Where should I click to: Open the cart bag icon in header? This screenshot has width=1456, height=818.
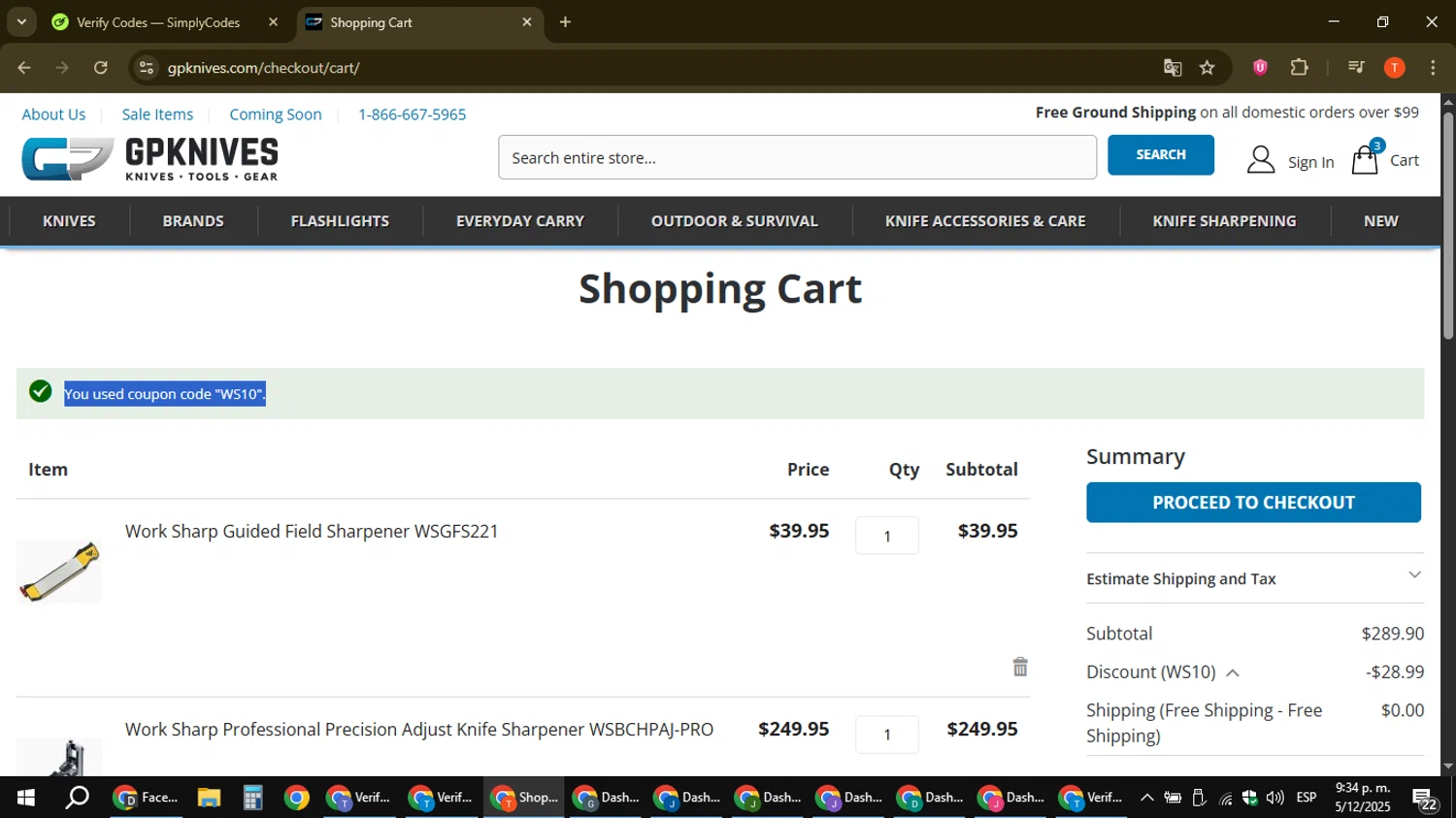(x=1365, y=159)
